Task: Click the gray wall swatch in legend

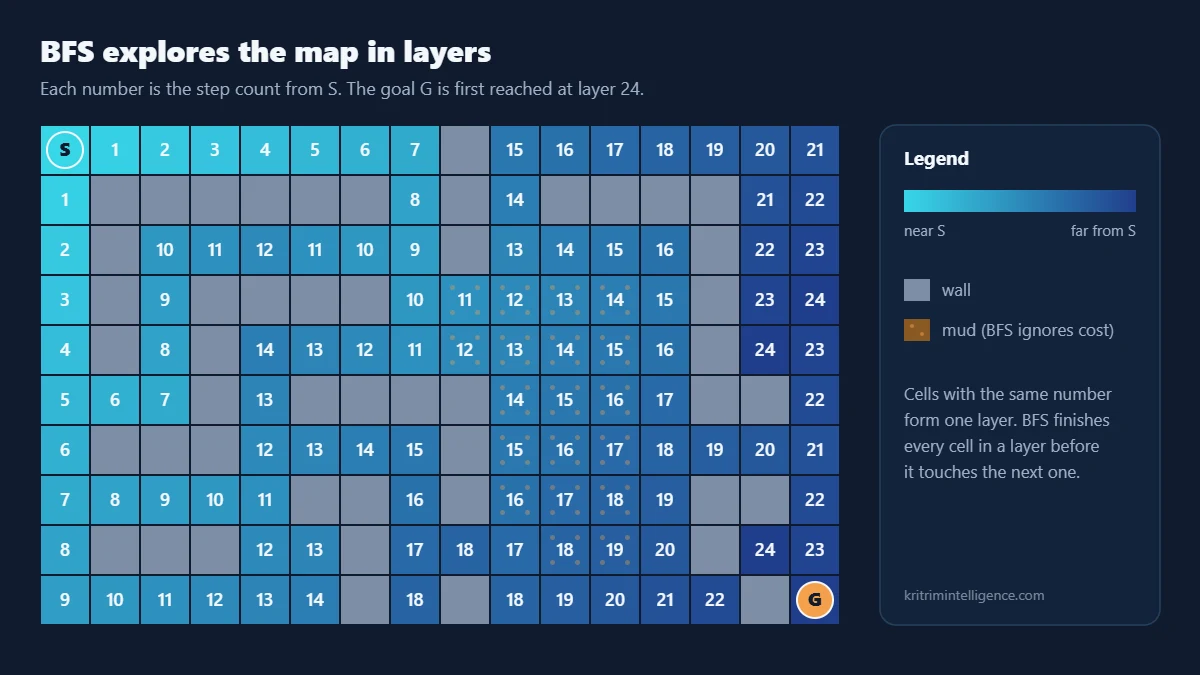Action: pos(917,290)
